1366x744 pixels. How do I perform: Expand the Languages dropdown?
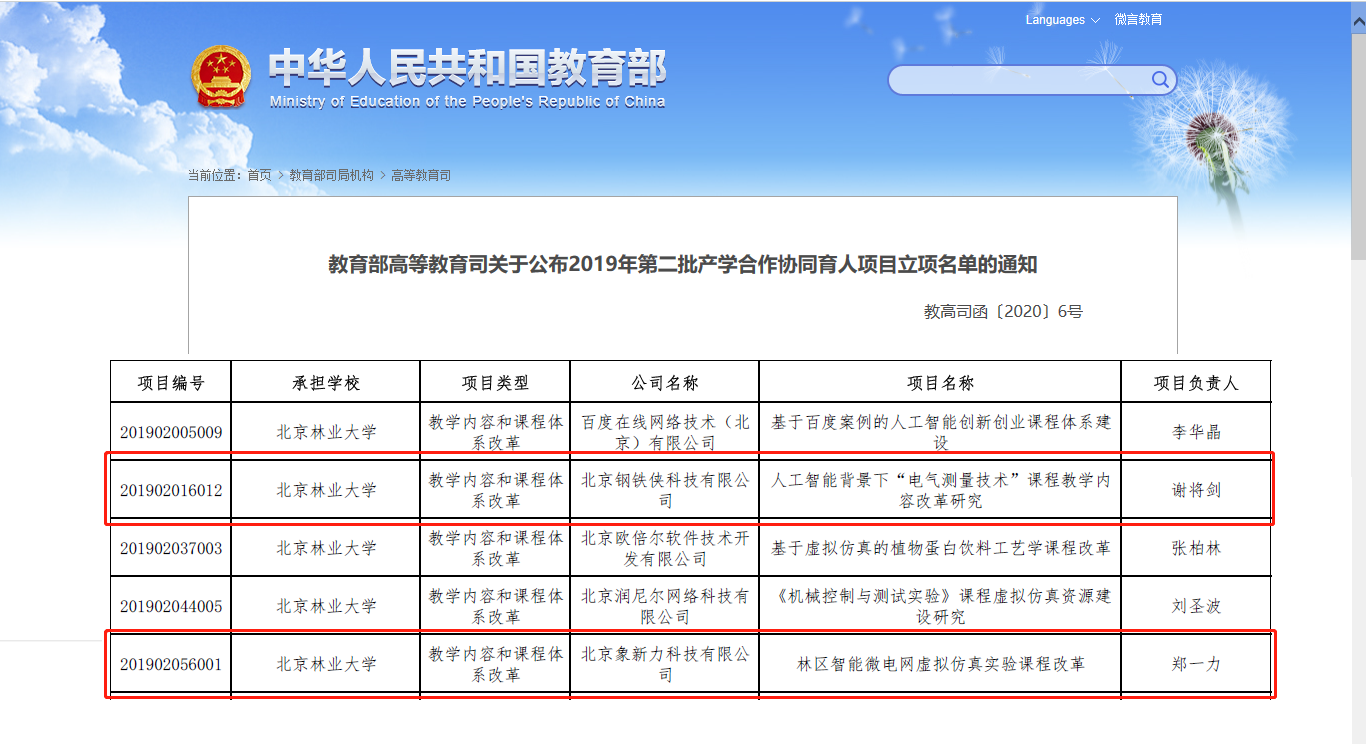(x=1062, y=20)
